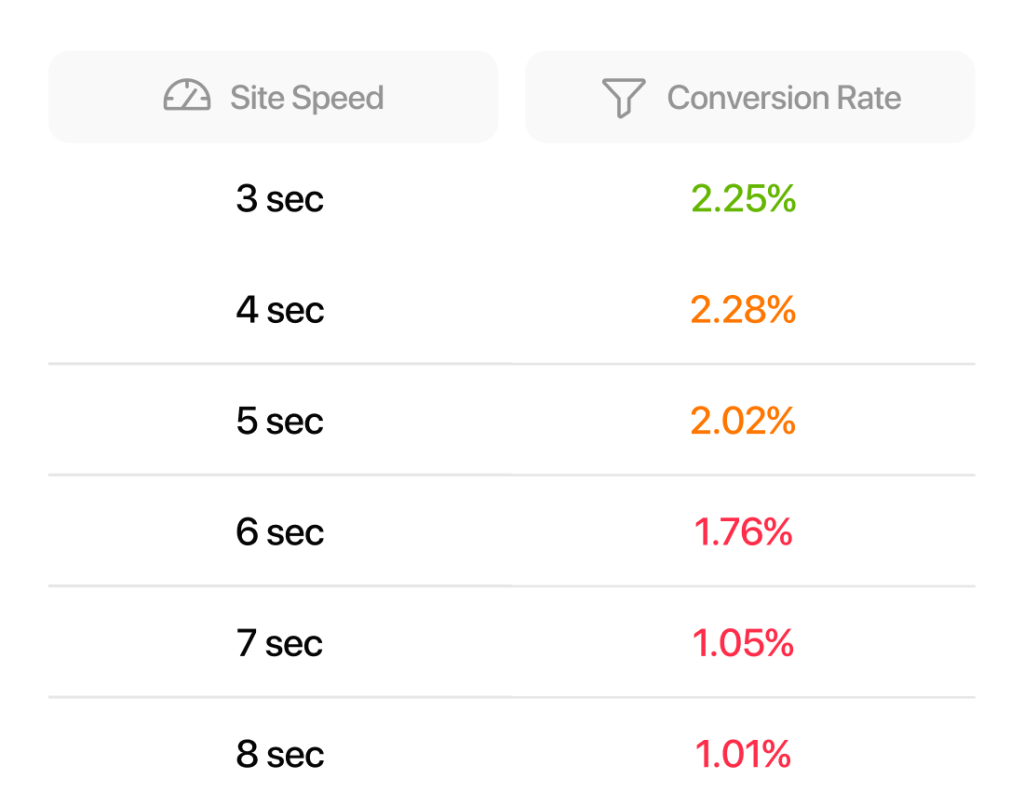Select the Conversion Rate column header label
The image size is (1024, 806).
pos(783,98)
